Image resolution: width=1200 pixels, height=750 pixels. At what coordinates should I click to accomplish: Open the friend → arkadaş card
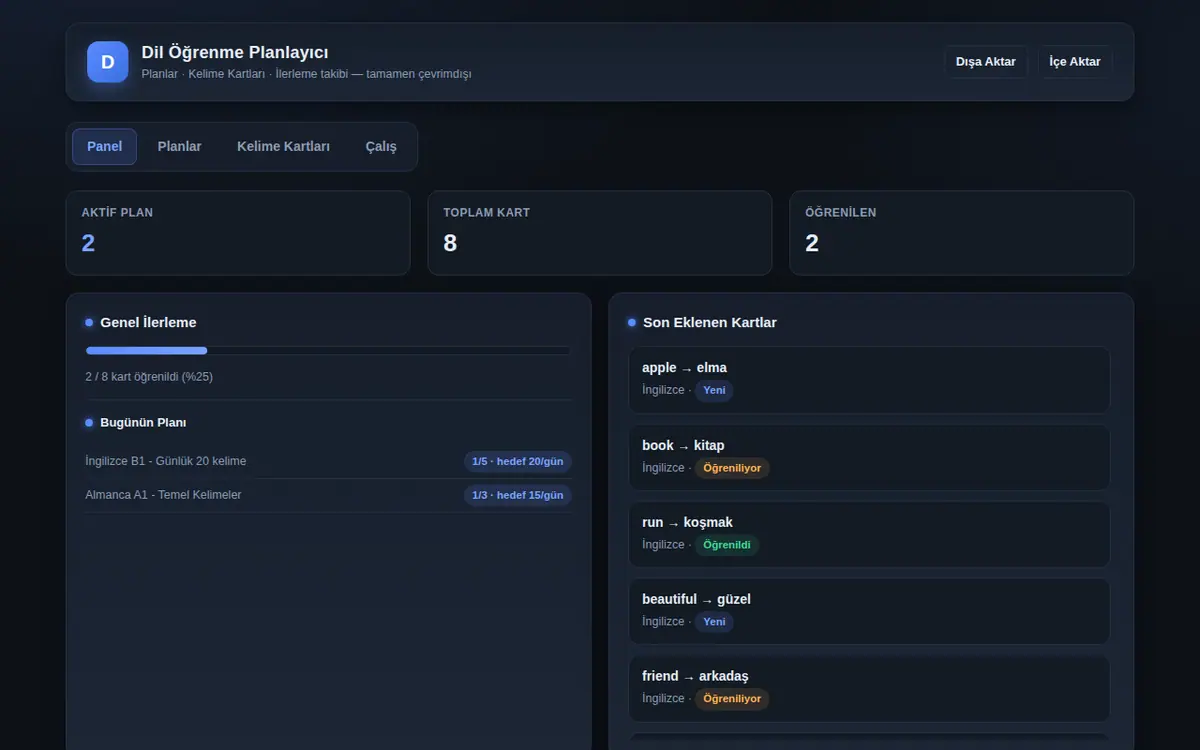click(x=869, y=688)
